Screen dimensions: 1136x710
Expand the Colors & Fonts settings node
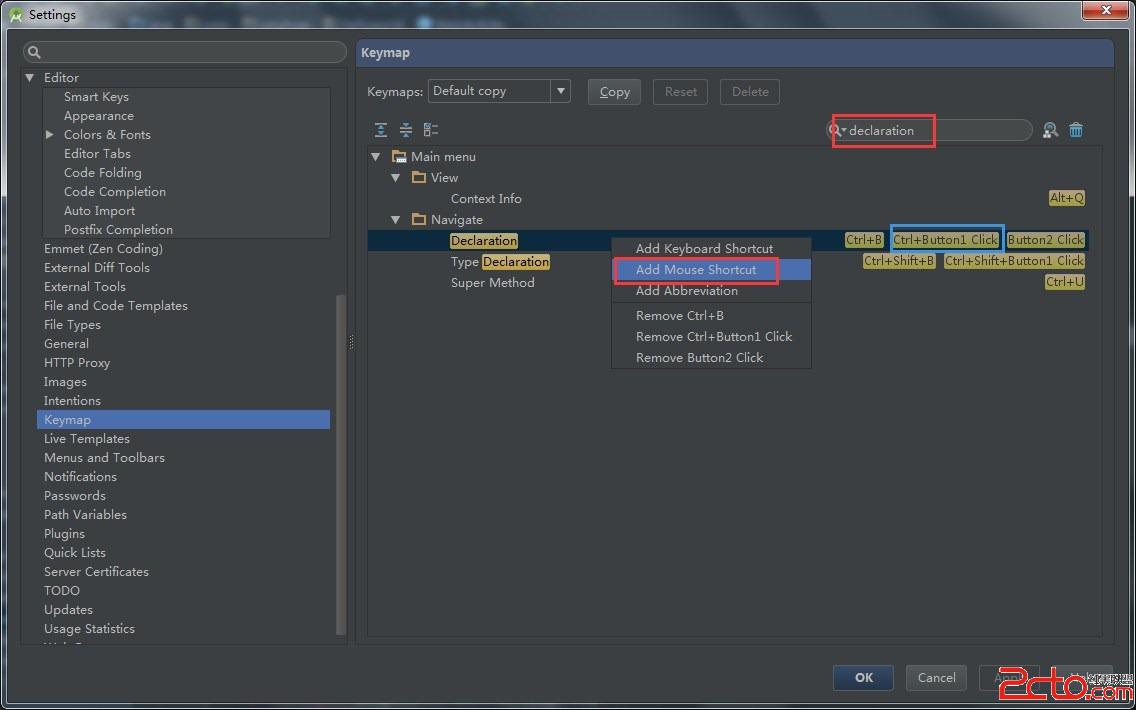[50, 135]
